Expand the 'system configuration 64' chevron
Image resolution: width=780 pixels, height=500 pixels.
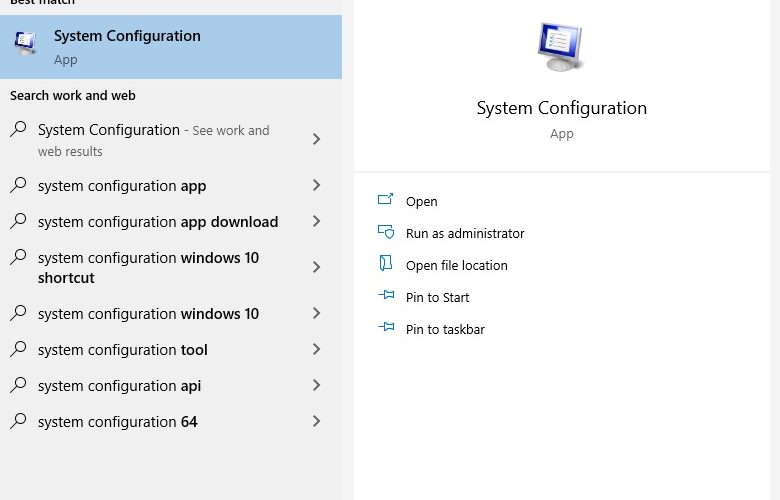316,421
